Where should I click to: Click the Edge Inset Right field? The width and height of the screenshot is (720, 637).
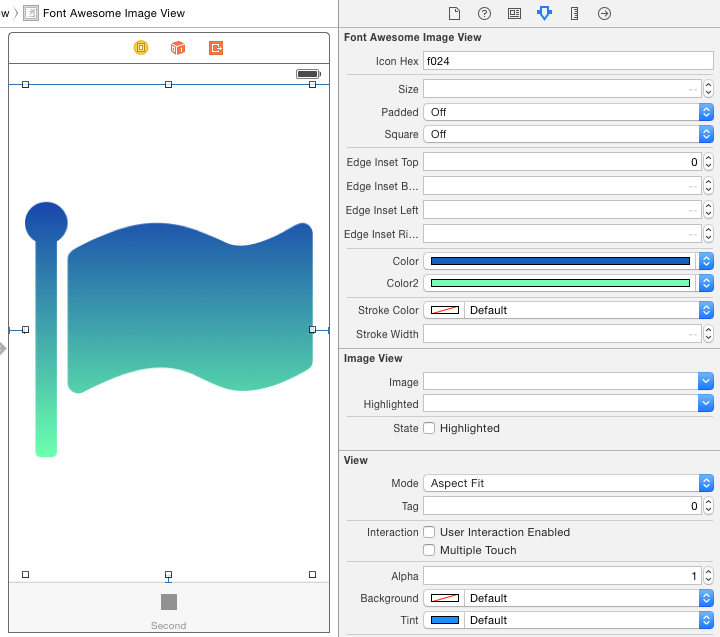(x=562, y=233)
